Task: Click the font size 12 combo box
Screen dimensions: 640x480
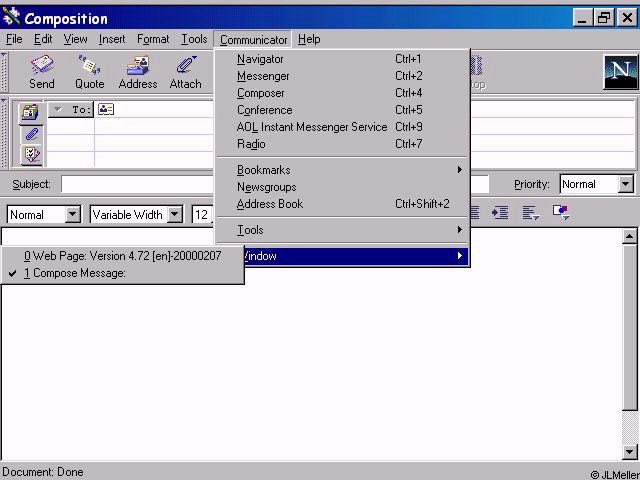Action: click(203, 214)
